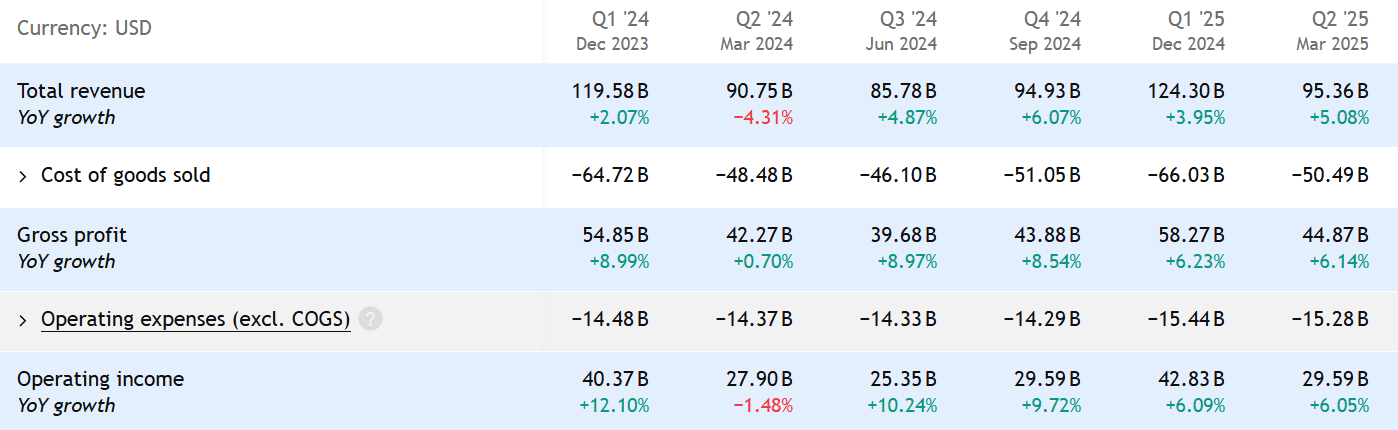Click the 44.87 B gross profit value
This screenshot has width=1398, height=430.
[x=1330, y=235]
